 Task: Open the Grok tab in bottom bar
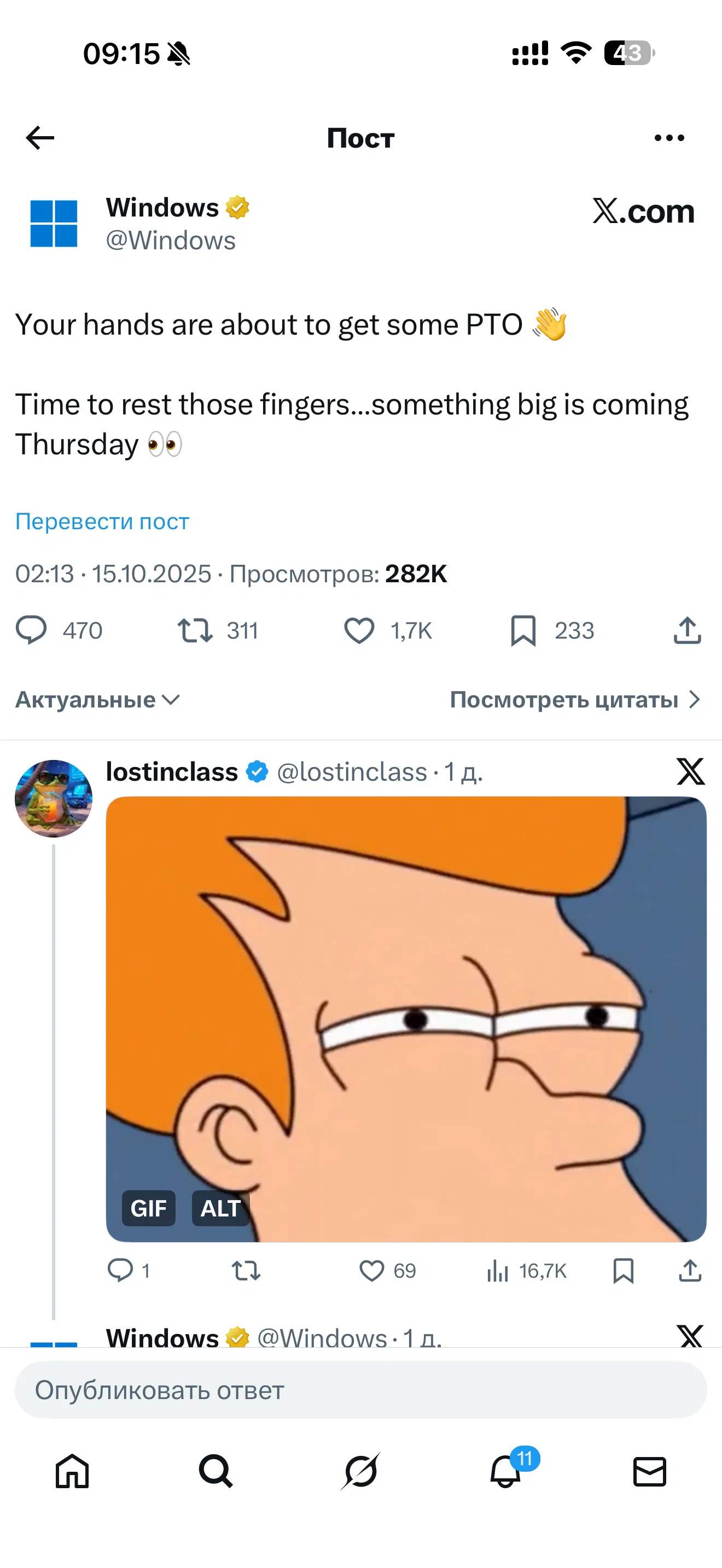click(x=360, y=1472)
